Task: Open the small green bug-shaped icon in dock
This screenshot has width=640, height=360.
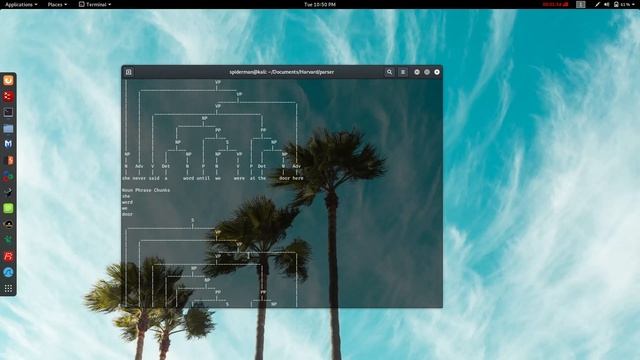Action: point(8,240)
